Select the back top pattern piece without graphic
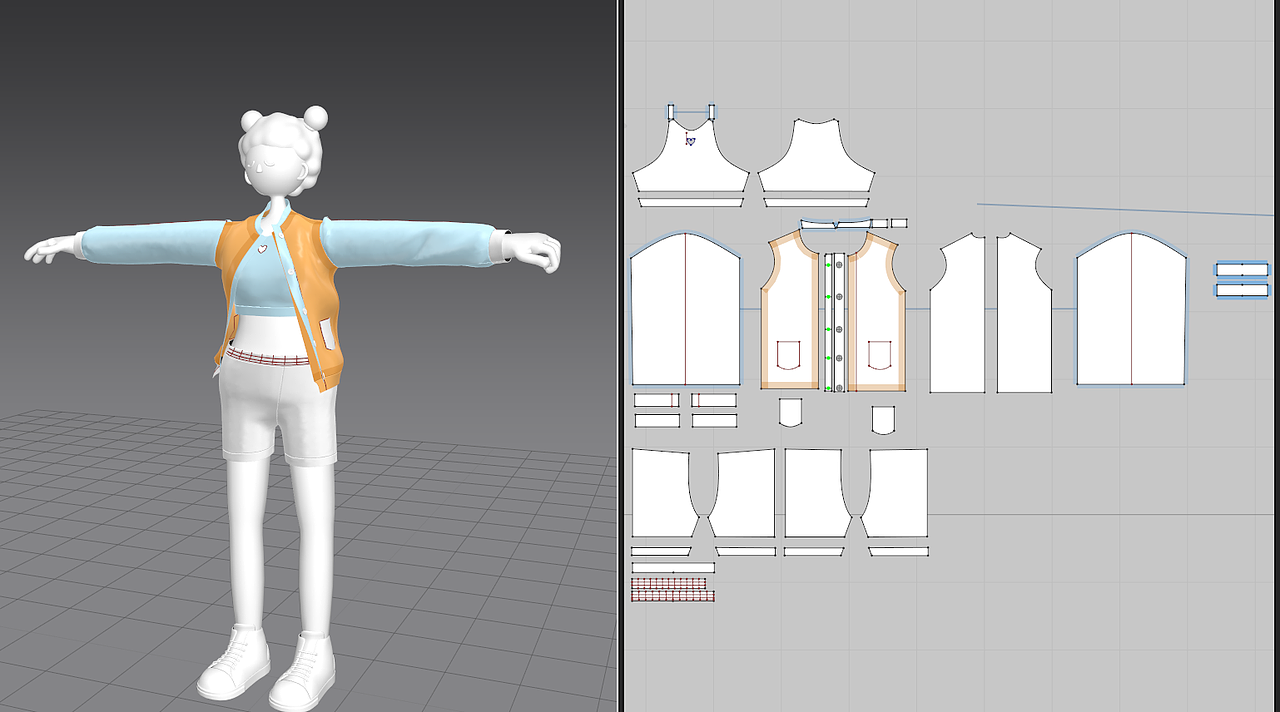Image resolution: width=1280 pixels, height=712 pixels. point(816,158)
